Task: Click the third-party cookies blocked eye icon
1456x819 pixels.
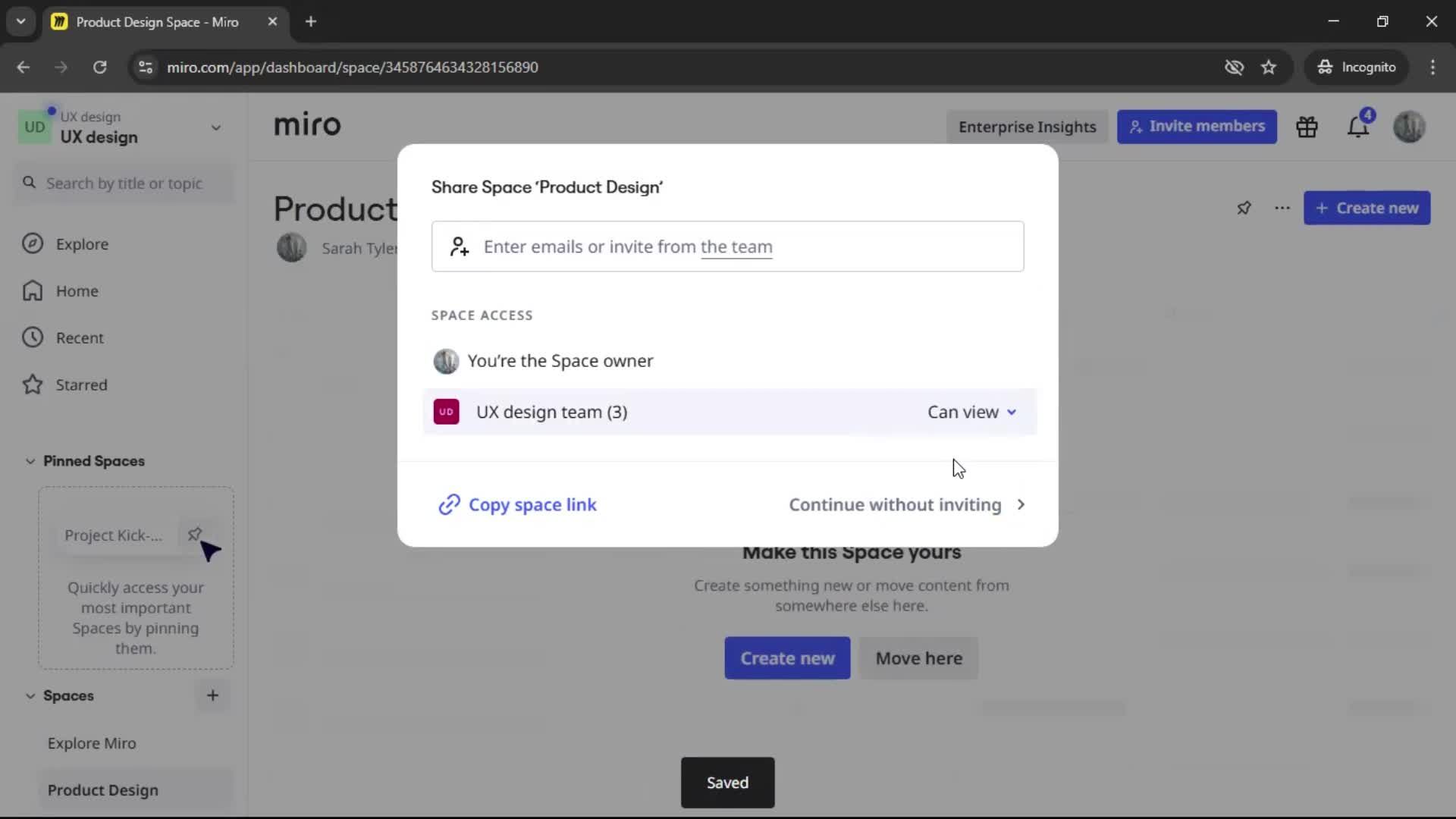Action: [x=1234, y=67]
